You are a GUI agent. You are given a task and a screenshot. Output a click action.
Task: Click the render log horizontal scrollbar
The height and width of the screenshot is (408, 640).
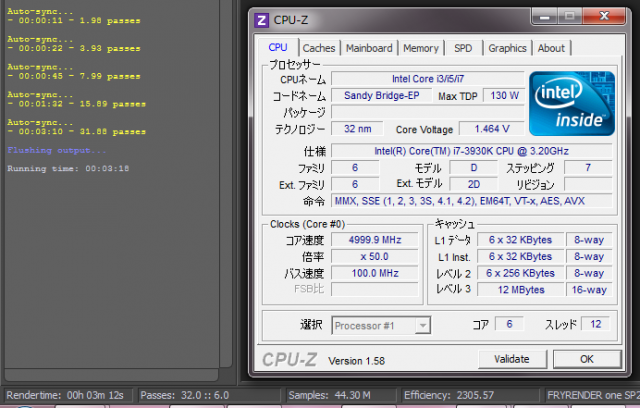[111, 374]
